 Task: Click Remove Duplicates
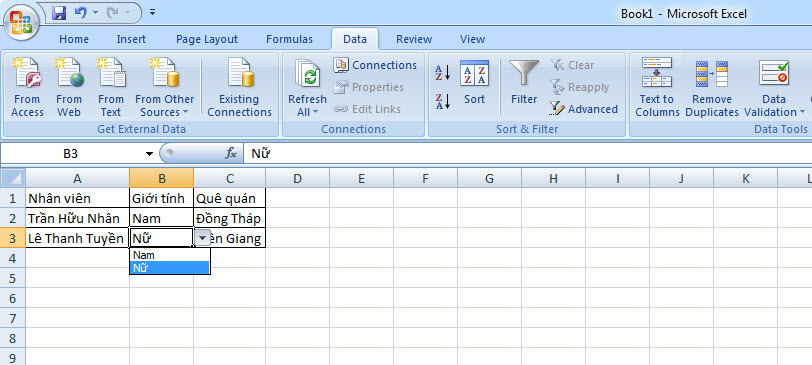tap(712, 87)
